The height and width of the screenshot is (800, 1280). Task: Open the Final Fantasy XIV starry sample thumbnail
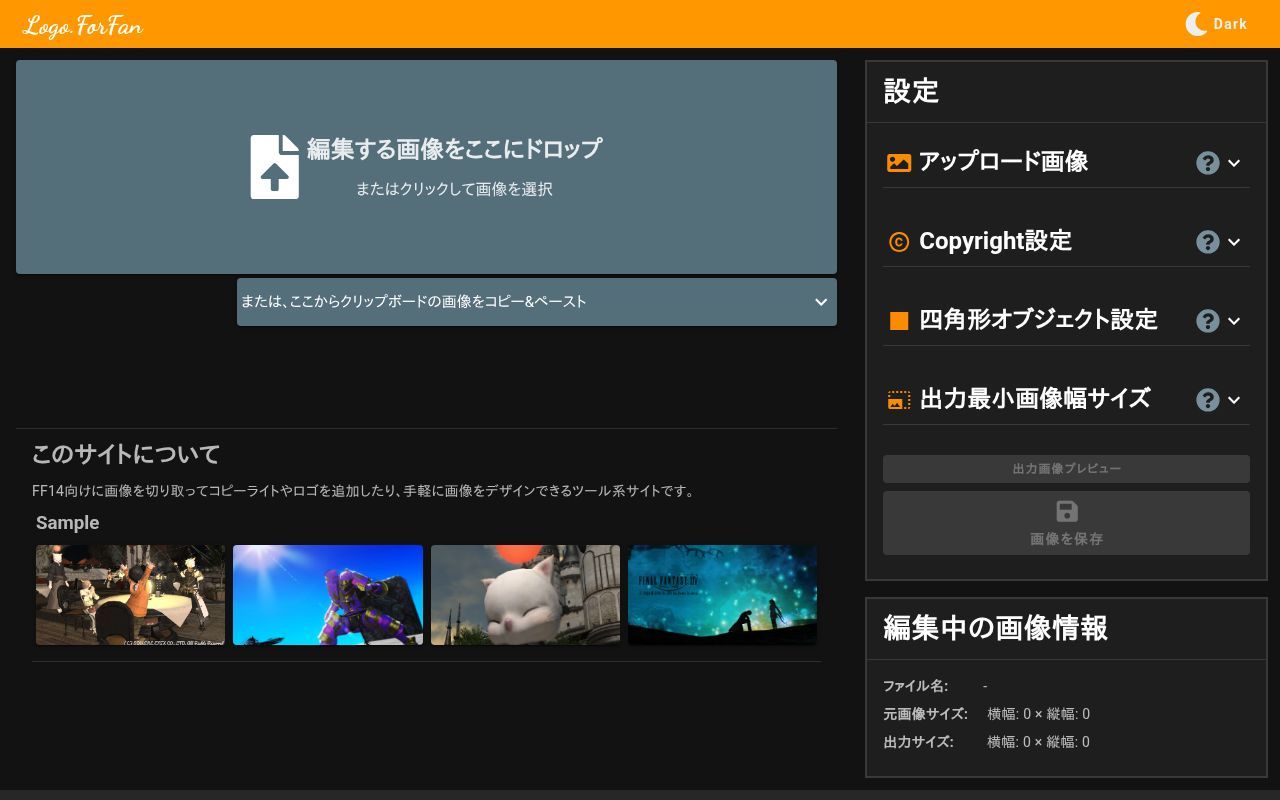722,595
